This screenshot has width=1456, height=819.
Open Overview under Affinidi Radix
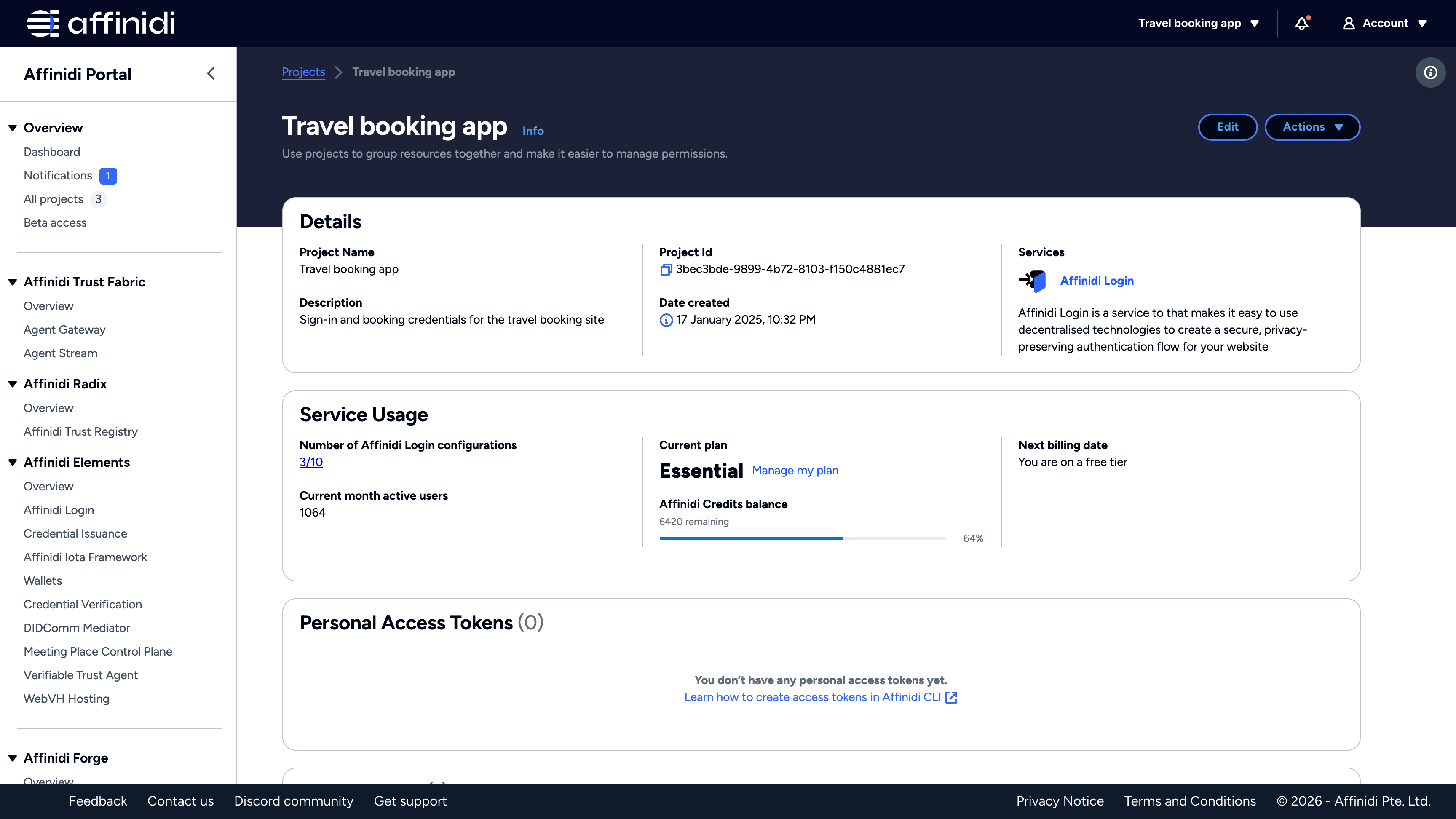[x=48, y=408]
